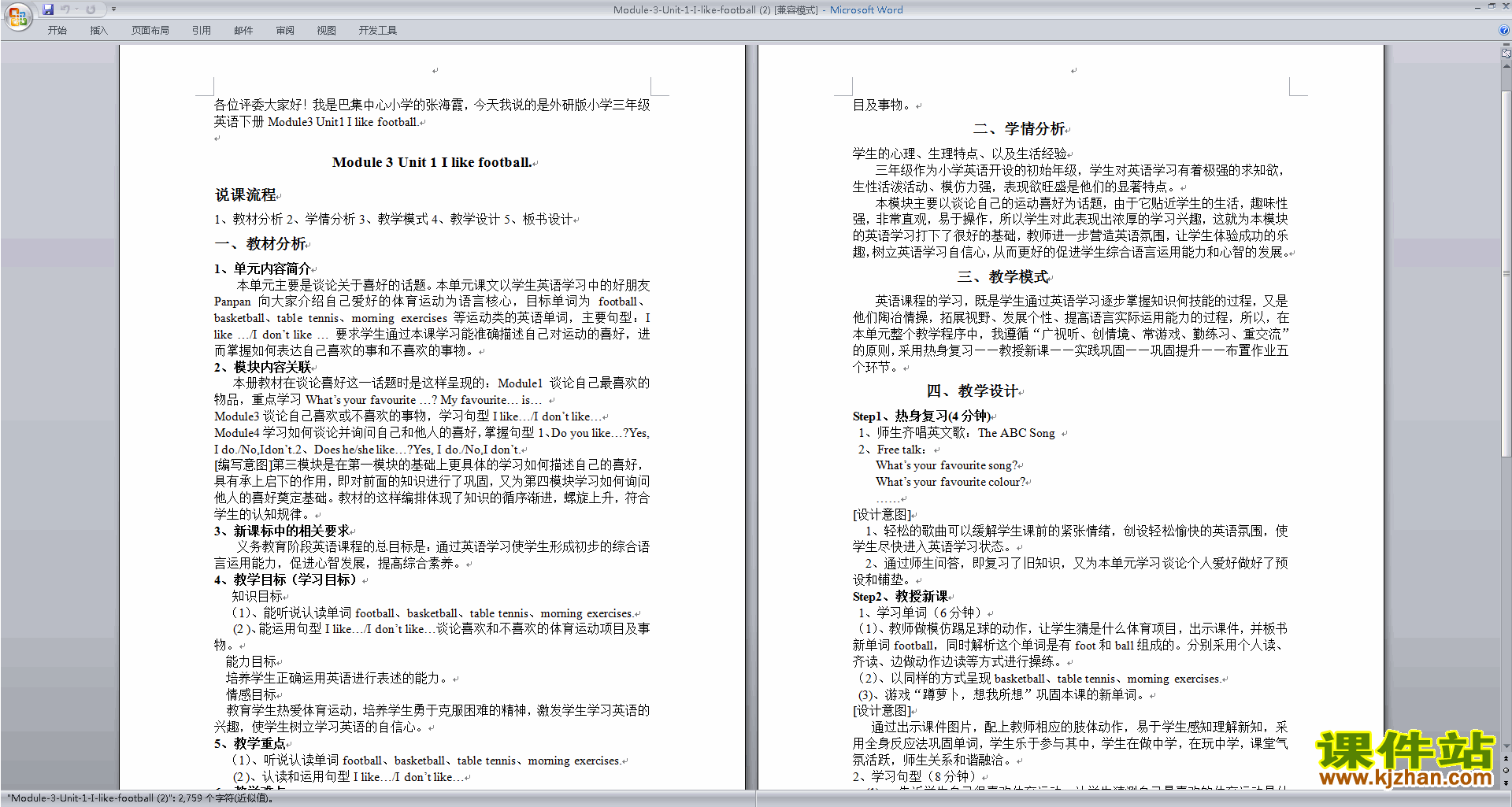
Task: Click the document title in the title bar
Action: 758,9
